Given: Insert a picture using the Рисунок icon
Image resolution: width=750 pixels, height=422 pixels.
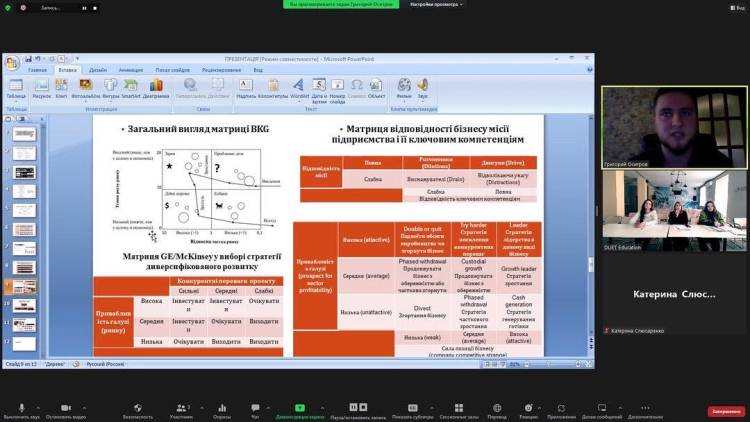Looking at the screenshot, I should point(41,87).
